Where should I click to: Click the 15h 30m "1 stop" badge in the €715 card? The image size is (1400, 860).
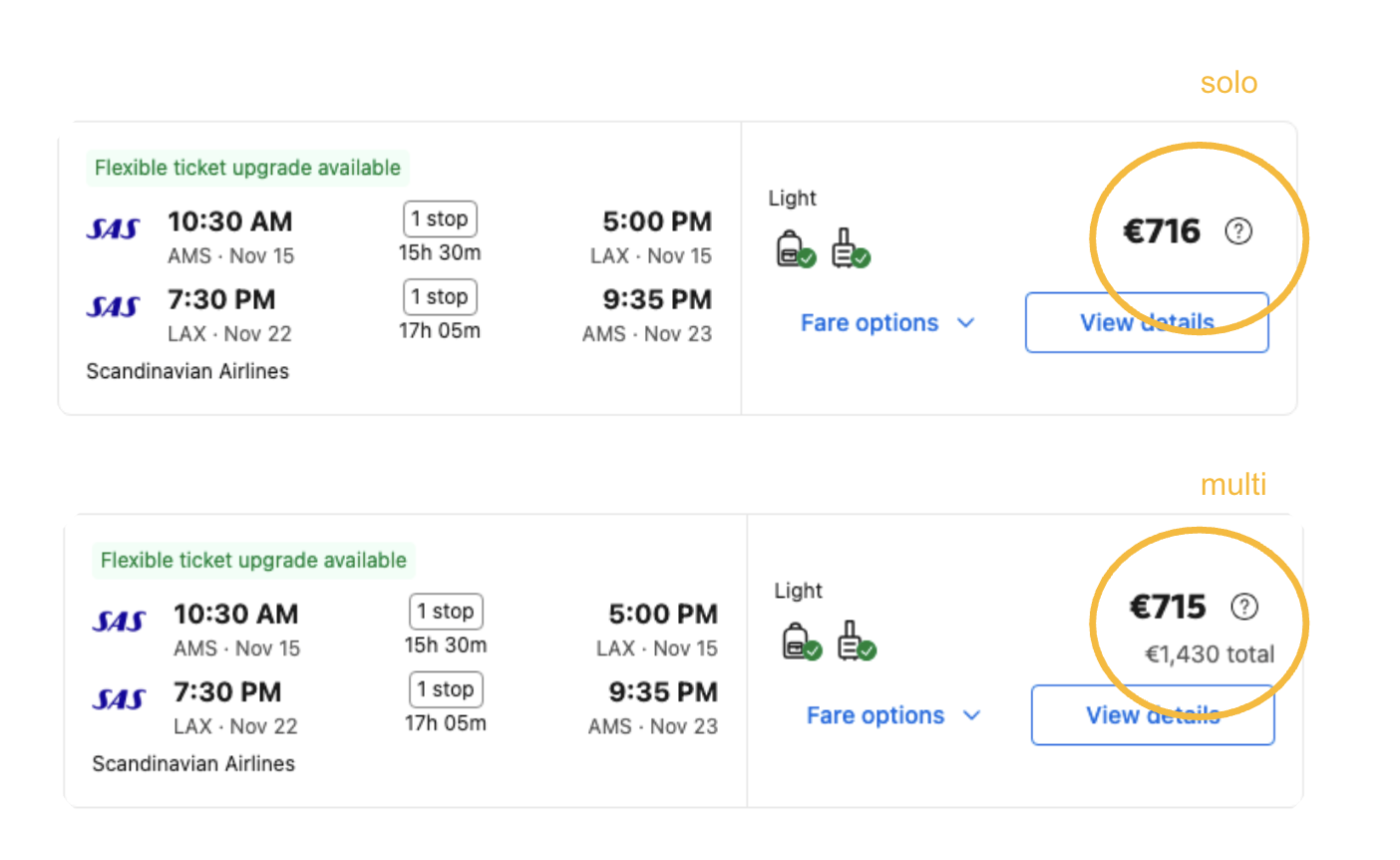coord(446,611)
